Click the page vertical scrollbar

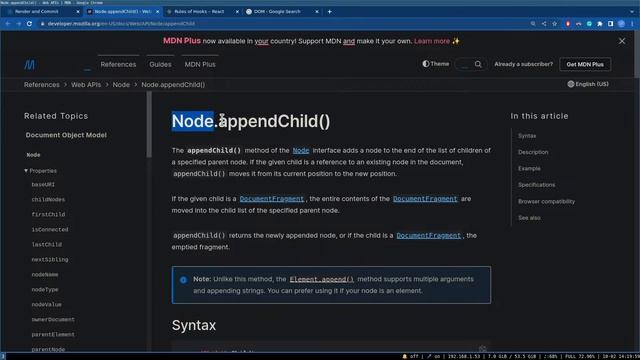tap(637, 53)
